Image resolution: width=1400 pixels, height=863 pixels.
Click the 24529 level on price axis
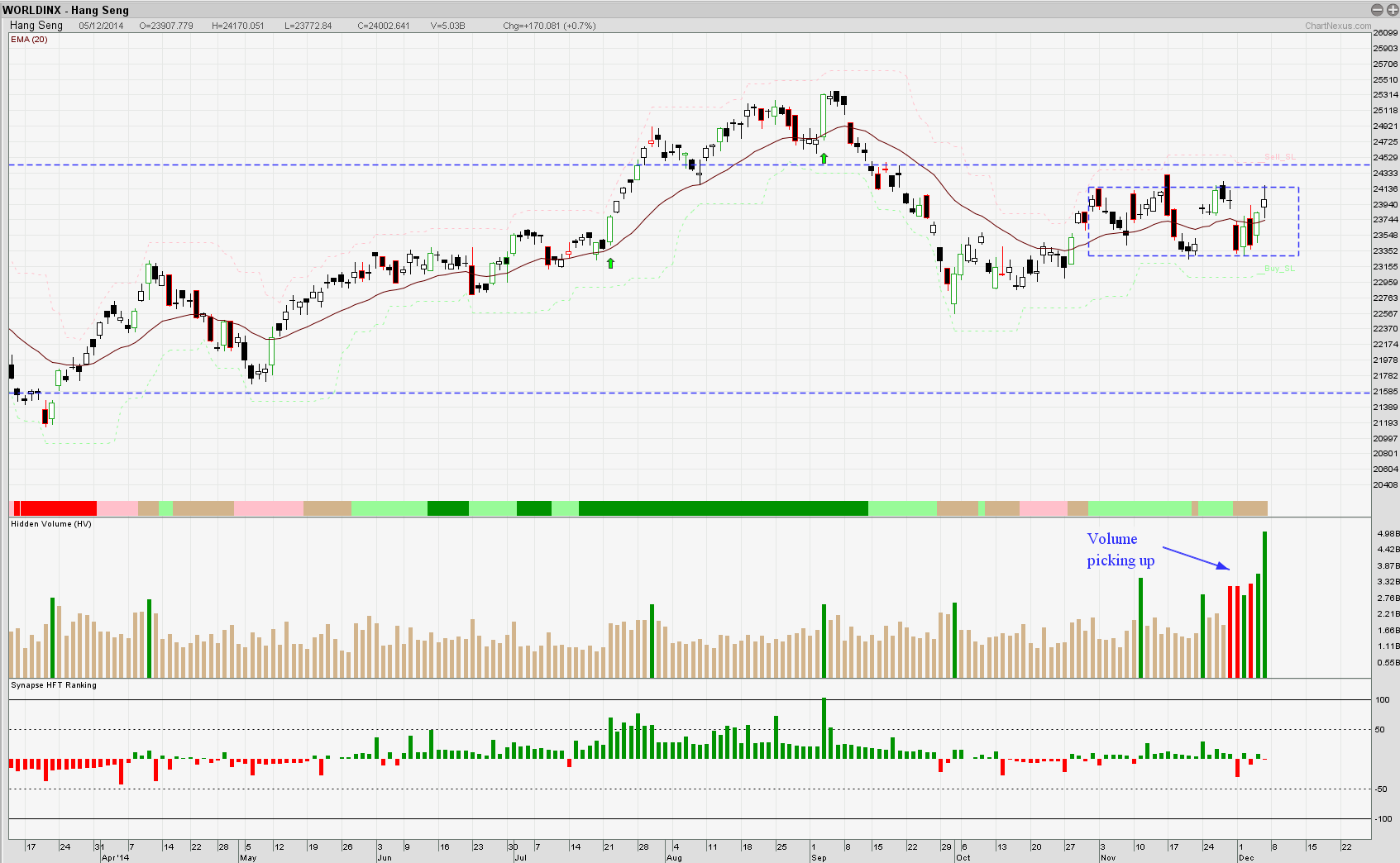1385,157
